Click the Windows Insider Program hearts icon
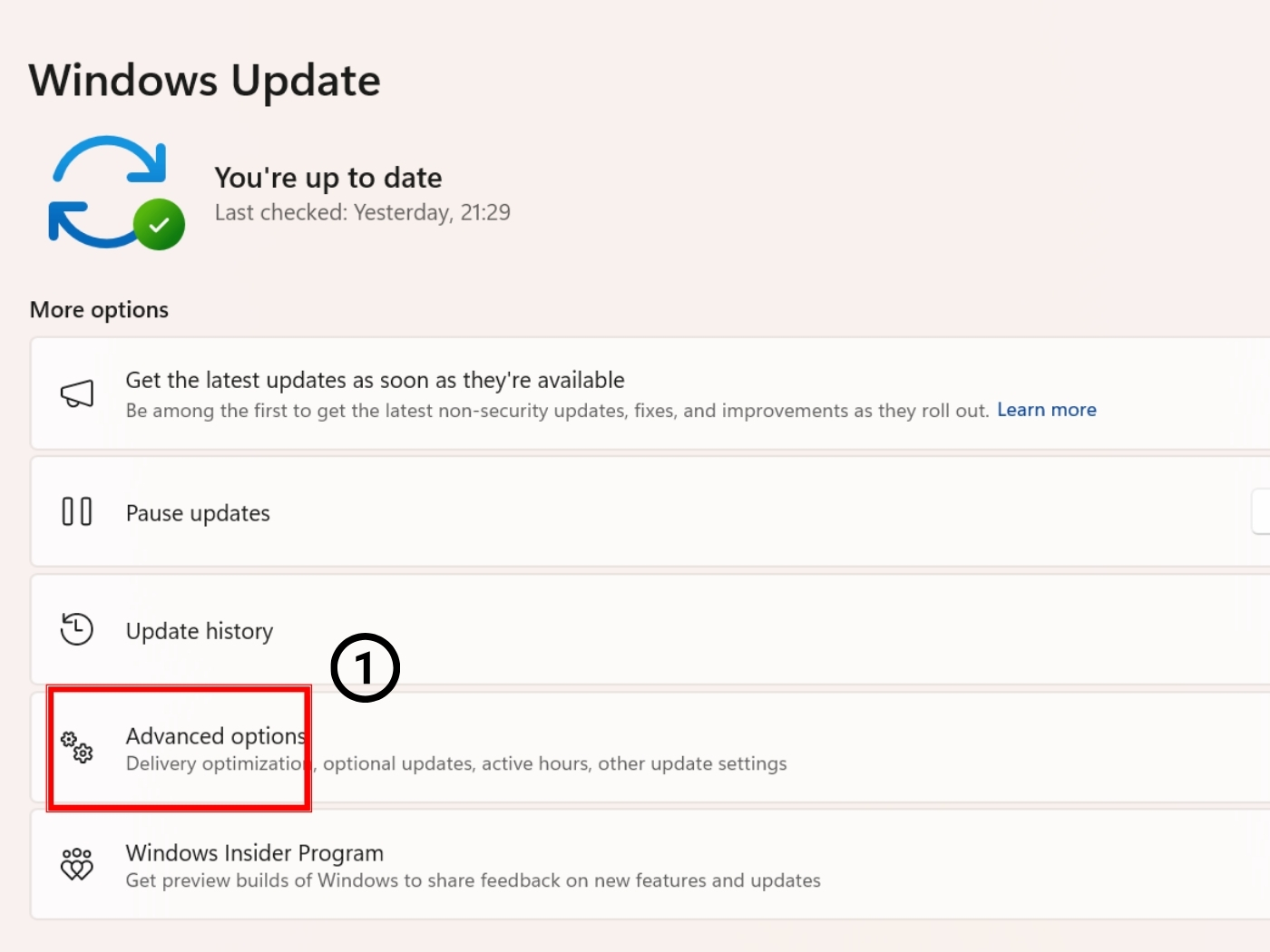This screenshot has width=1270, height=952. 77,864
